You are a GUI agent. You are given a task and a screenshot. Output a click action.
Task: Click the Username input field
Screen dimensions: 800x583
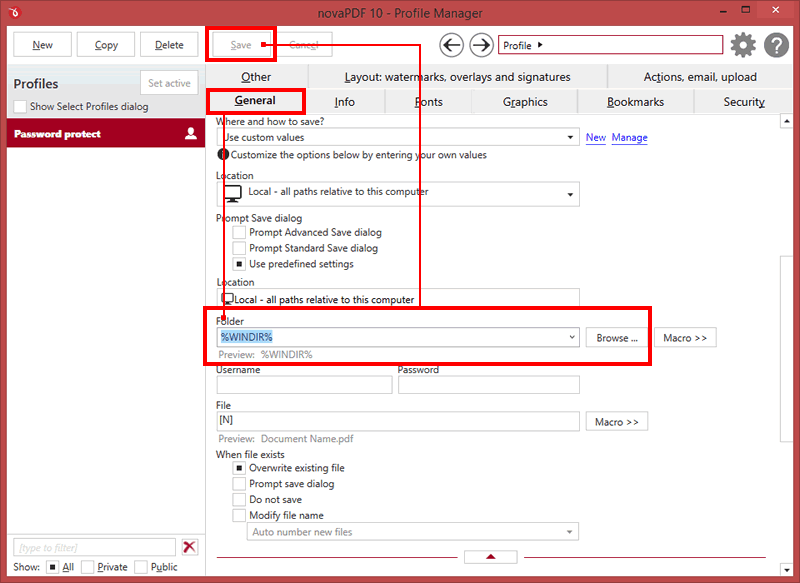[305, 385]
